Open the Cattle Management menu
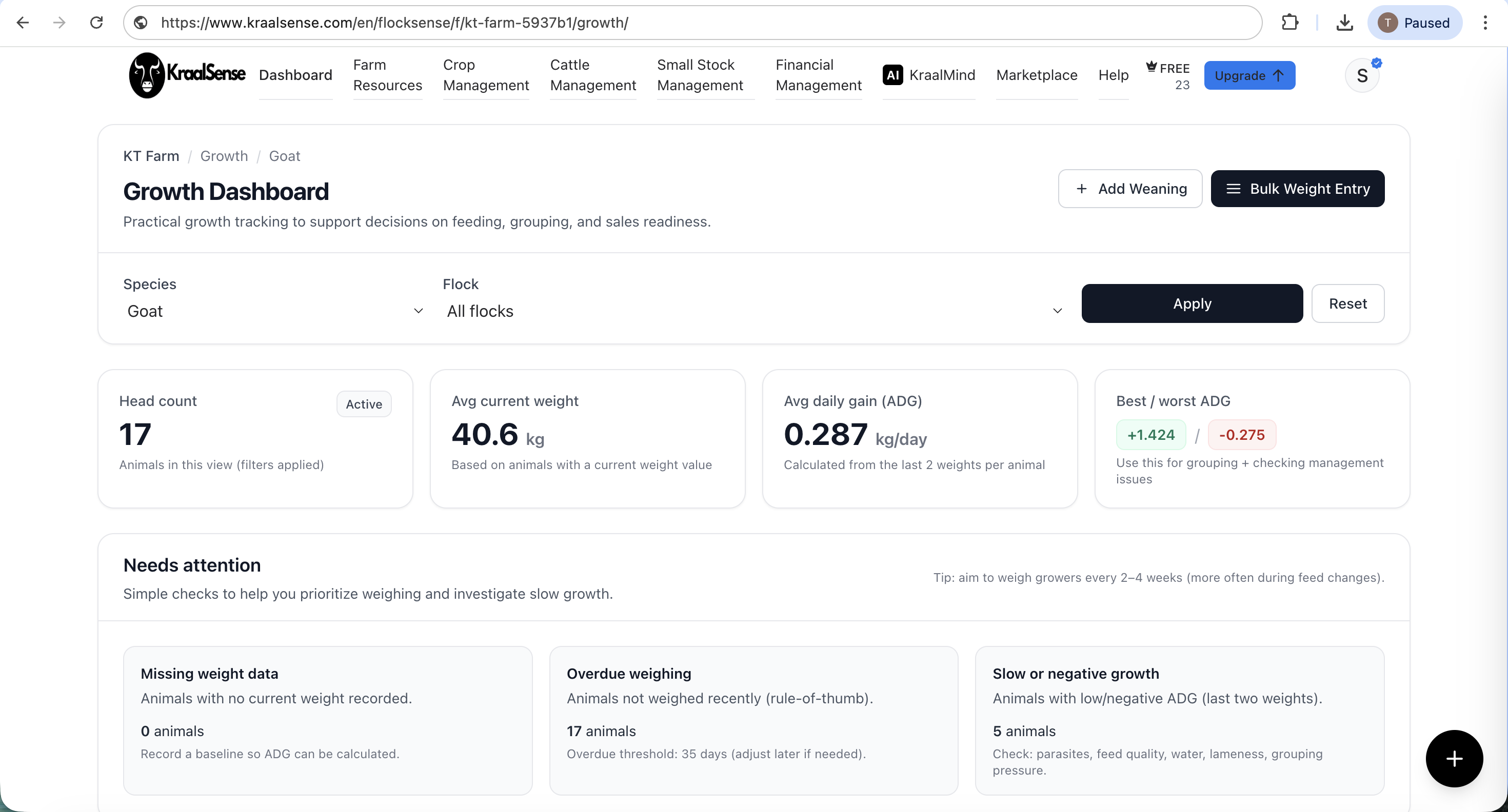Image resolution: width=1508 pixels, height=812 pixels. click(x=592, y=75)
